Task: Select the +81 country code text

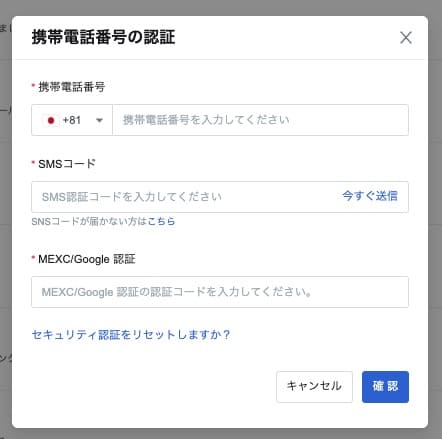Action: tap(72, 120)
